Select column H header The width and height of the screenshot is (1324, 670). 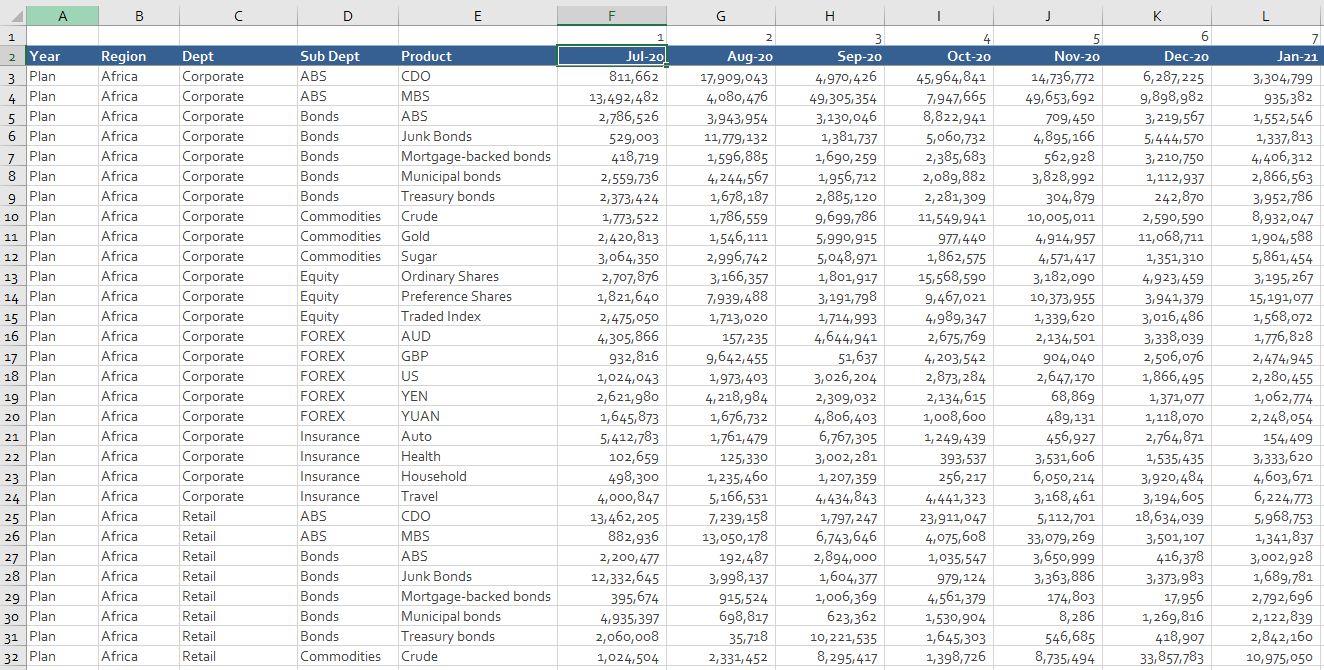tap(830, 16)
